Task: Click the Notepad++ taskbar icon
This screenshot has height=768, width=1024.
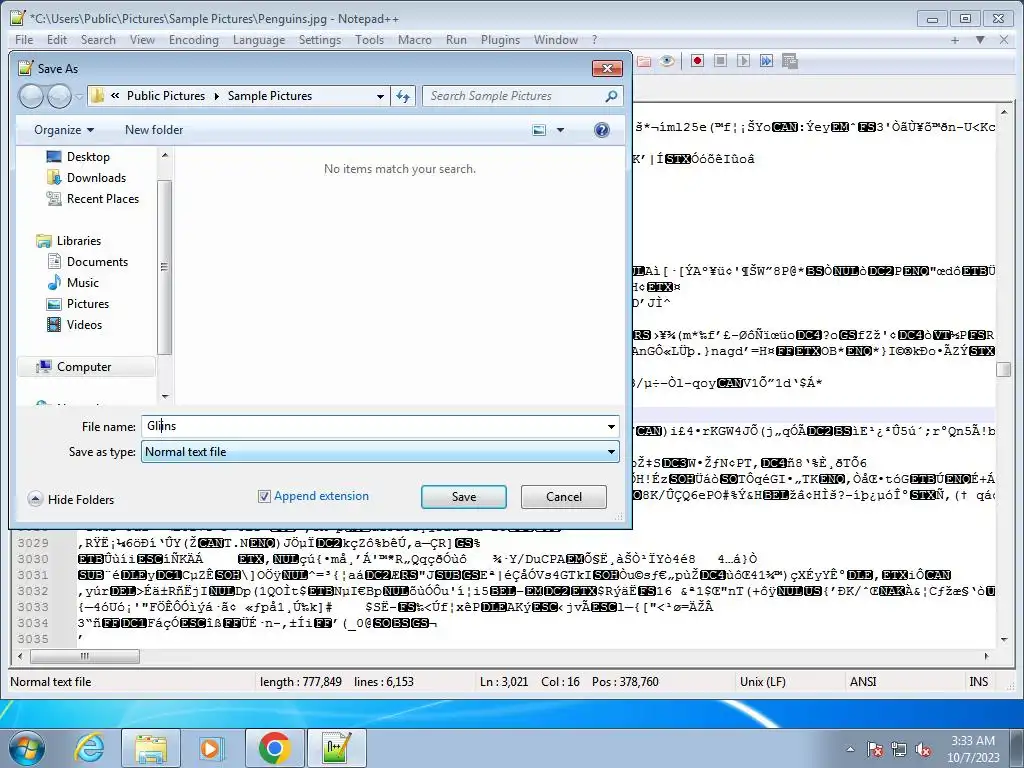Action: pyautogui.click(x=336, y=748)
